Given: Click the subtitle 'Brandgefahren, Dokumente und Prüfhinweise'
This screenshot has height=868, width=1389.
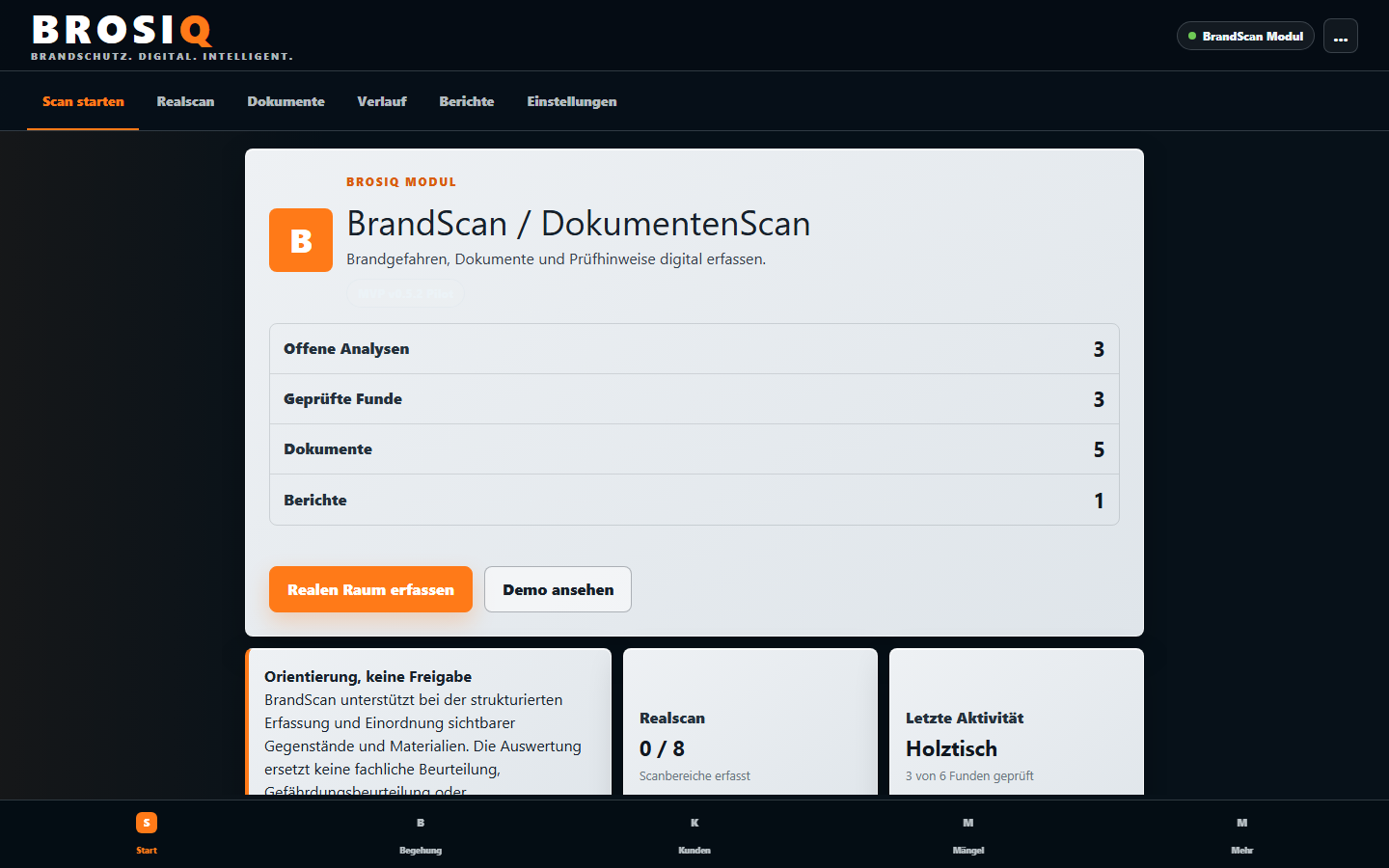Looking at the screenshot, I should click(x=556, y=259).
